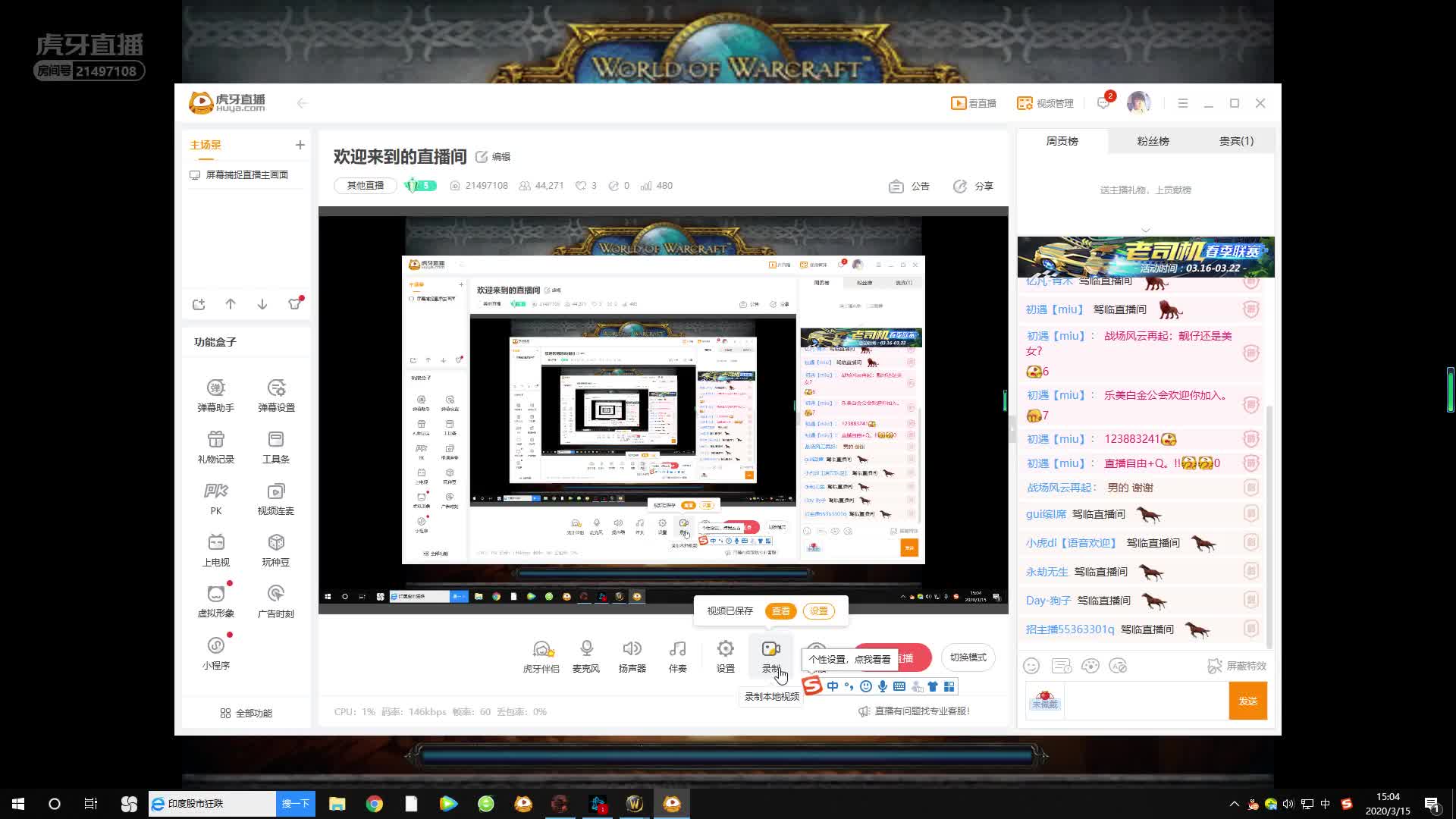This screenshot has width=1456, height=819.
Task: Open Windows Start menu
Action: pos(18,804)
